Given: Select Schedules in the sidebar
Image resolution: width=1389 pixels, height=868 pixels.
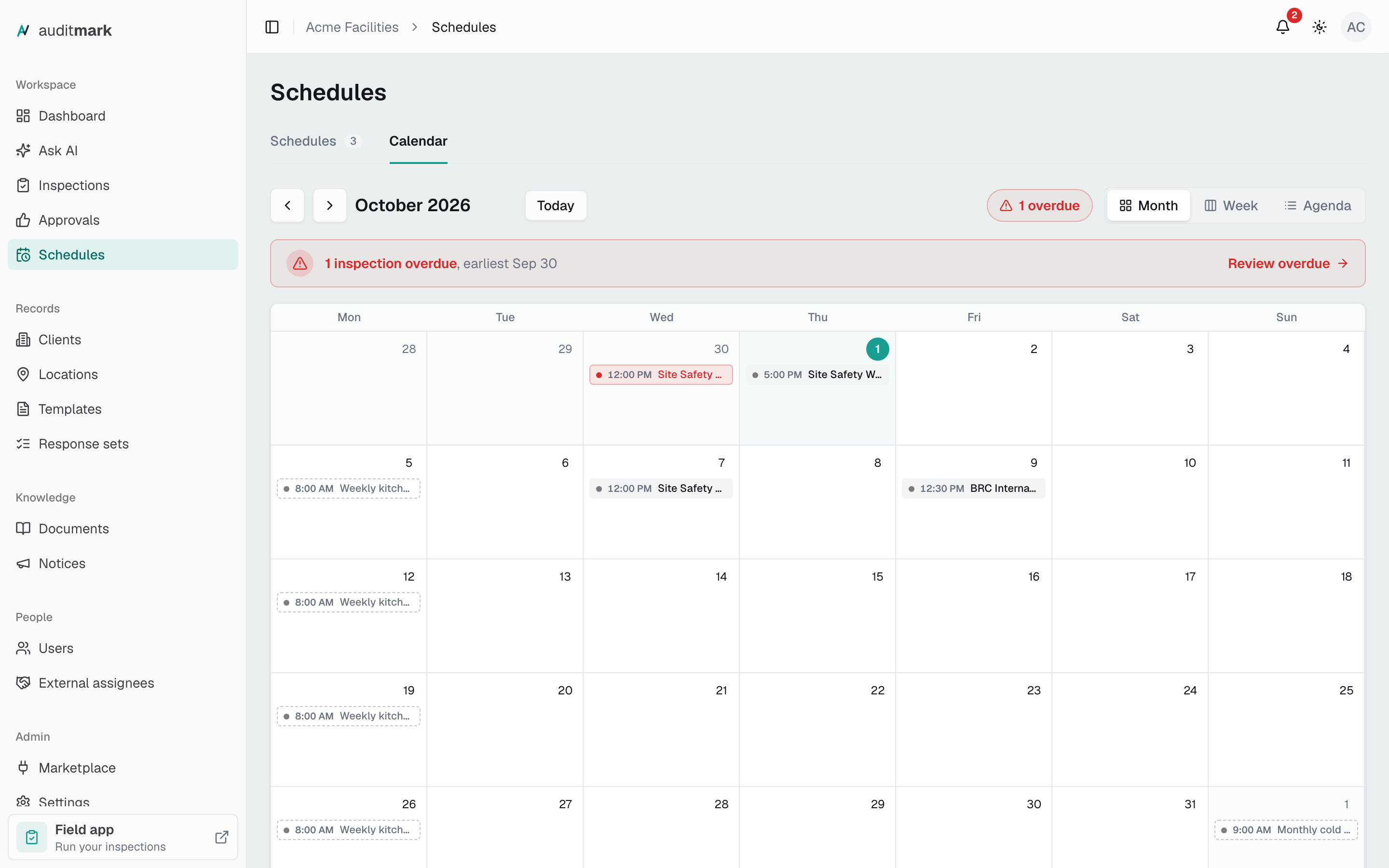Looking at the screenshot, I should 123,255.
